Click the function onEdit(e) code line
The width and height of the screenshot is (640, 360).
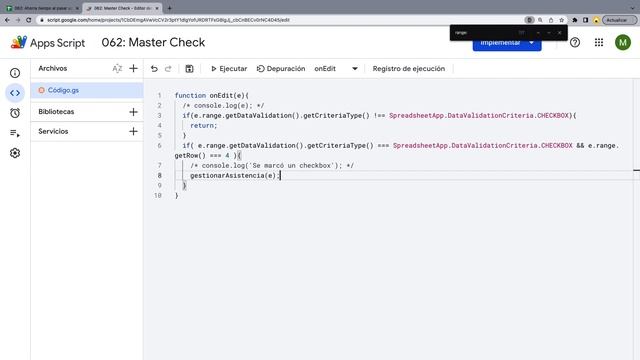coord(211,96)
